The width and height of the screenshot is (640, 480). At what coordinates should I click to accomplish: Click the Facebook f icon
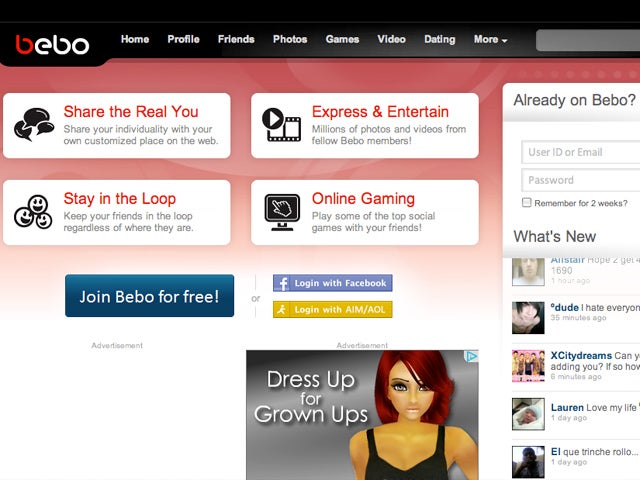(282, 283)
